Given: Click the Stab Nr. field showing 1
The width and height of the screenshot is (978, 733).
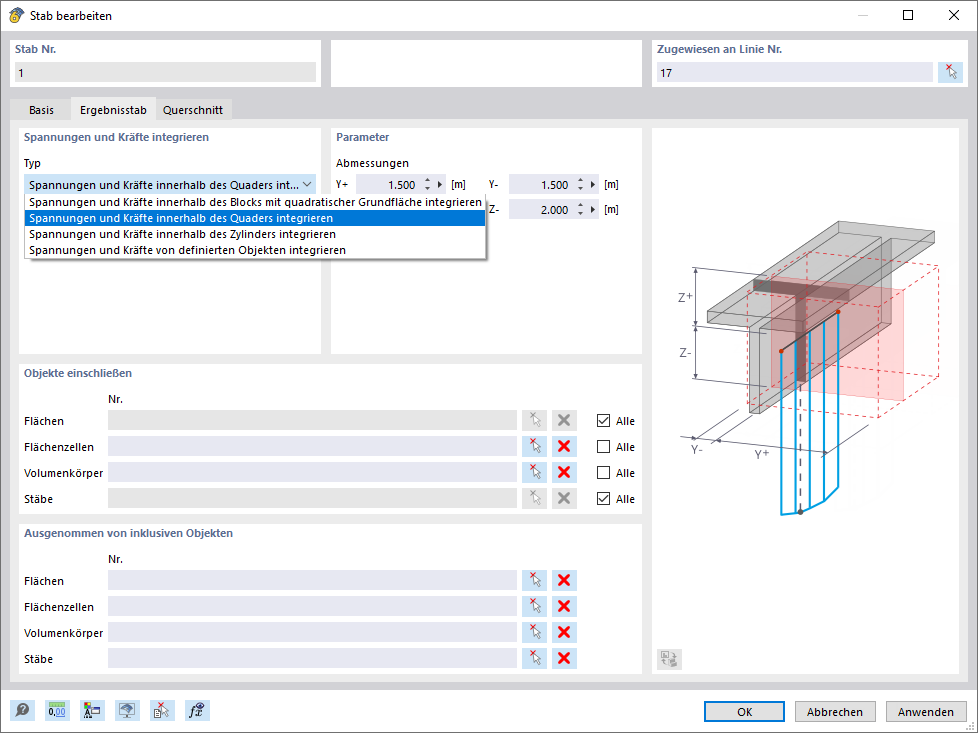Looking at the screenshot, I should [x=165, y=72].
